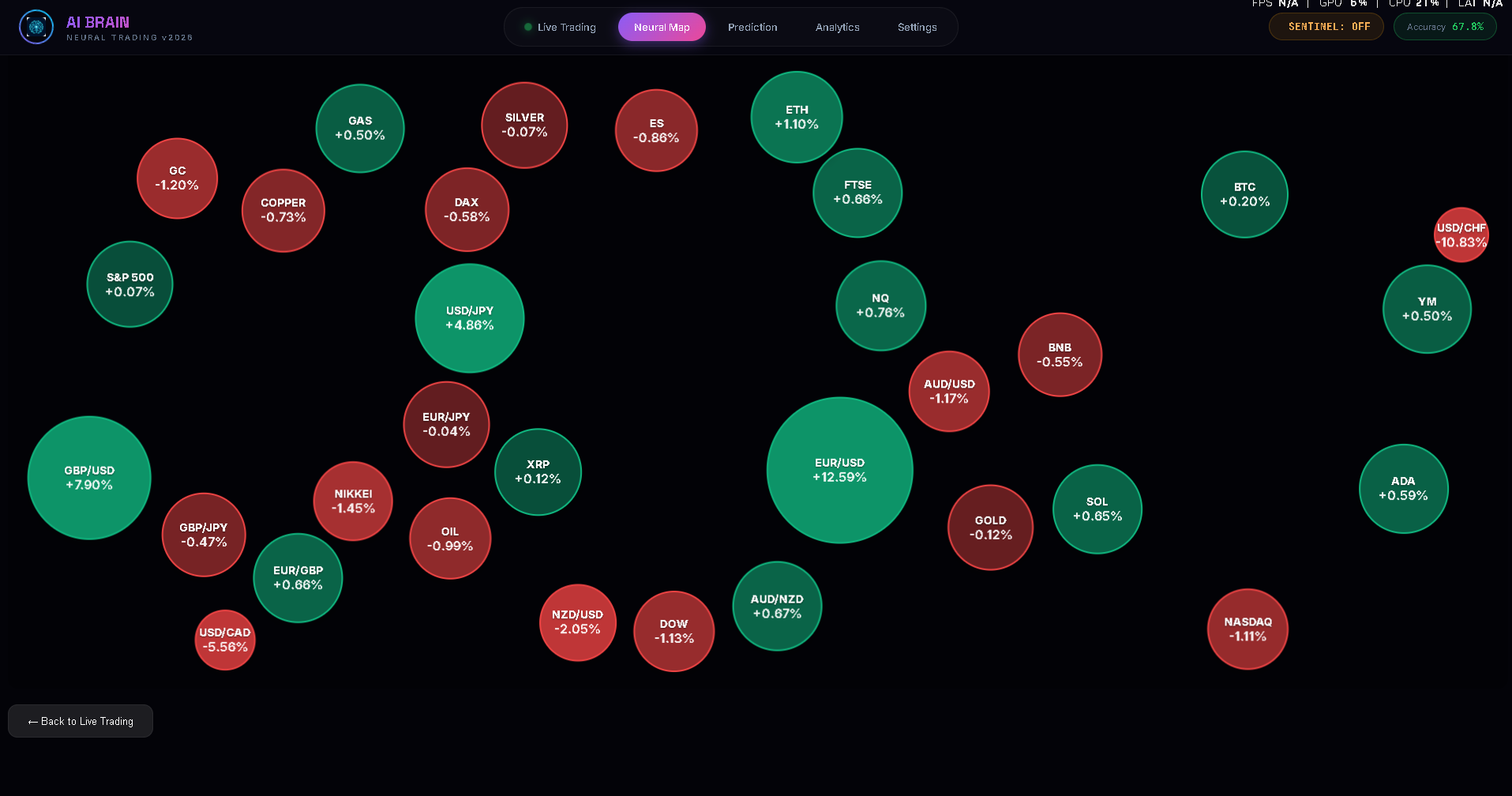Open the USD/JPY +4.86% node
Viewport: 1512px width, 796px height.
coord(470,318)
